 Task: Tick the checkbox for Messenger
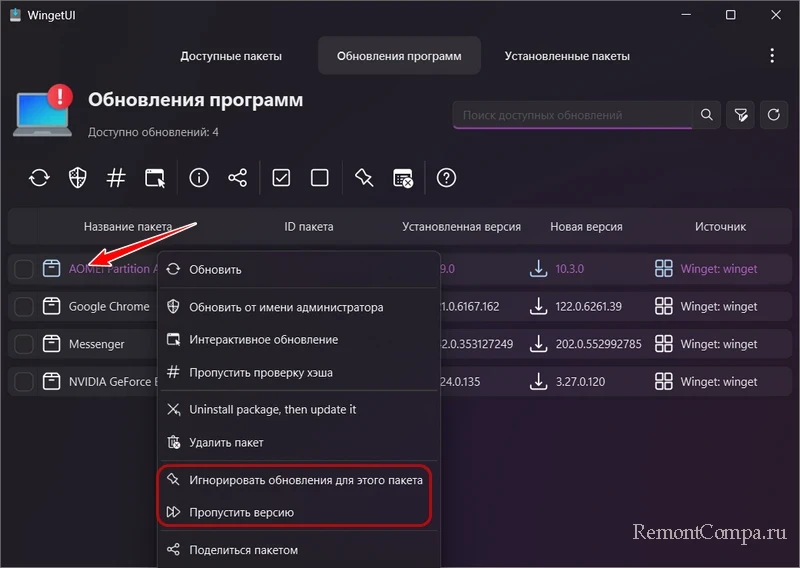click(23, 344)
